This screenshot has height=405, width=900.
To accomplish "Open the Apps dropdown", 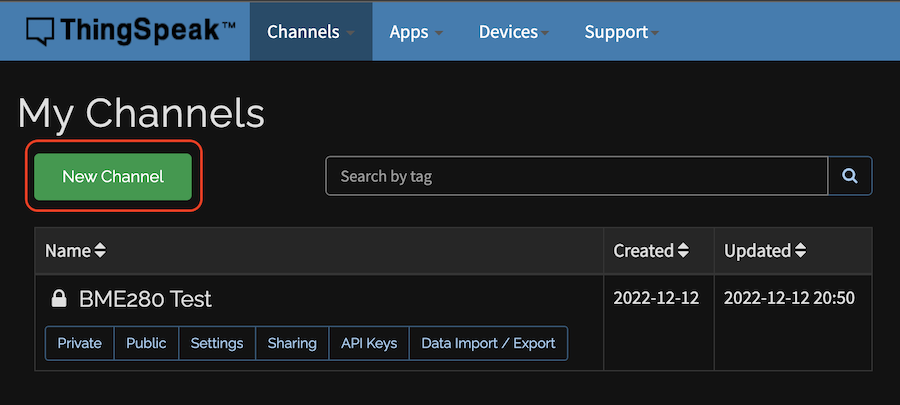I will (415, 32).
